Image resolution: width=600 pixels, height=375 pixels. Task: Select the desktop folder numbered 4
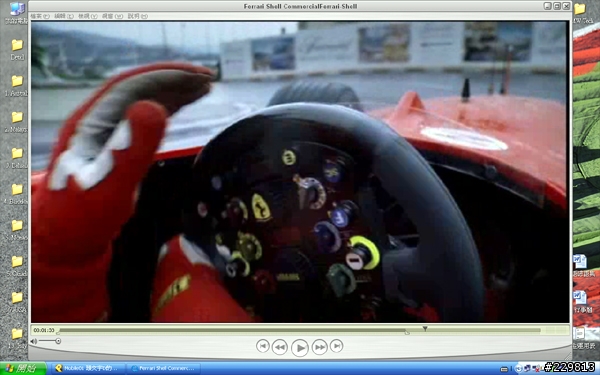[16, 194]
